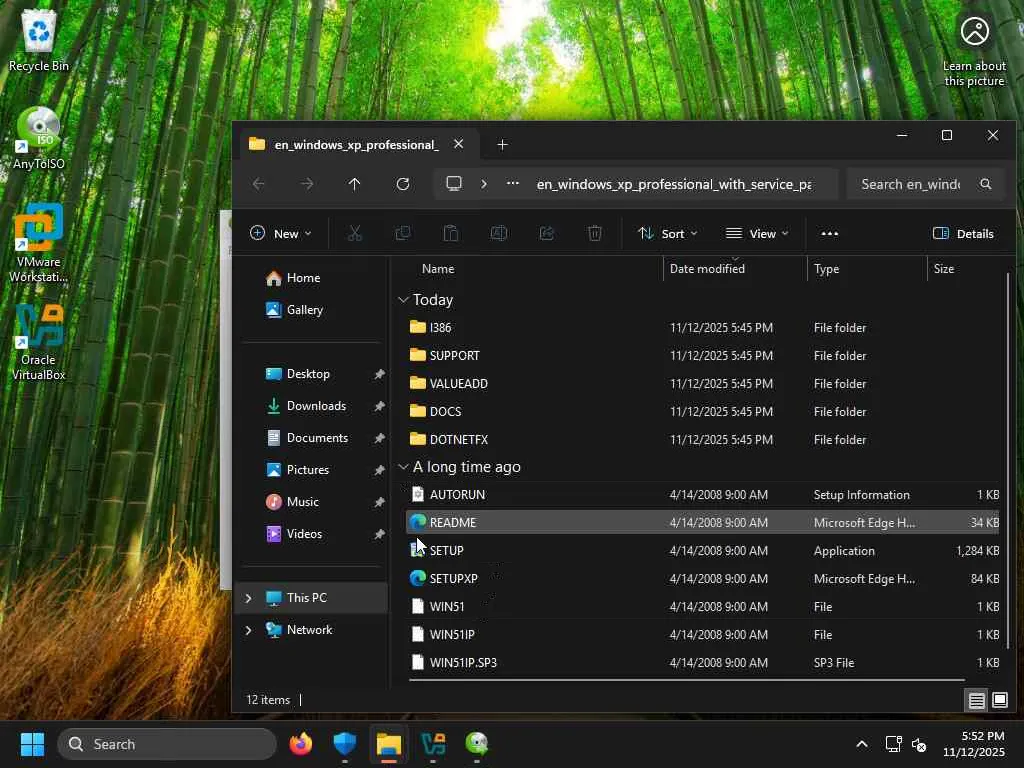Open the Oracle VirtualBox desktop shortcut

(x=39, y=342)
